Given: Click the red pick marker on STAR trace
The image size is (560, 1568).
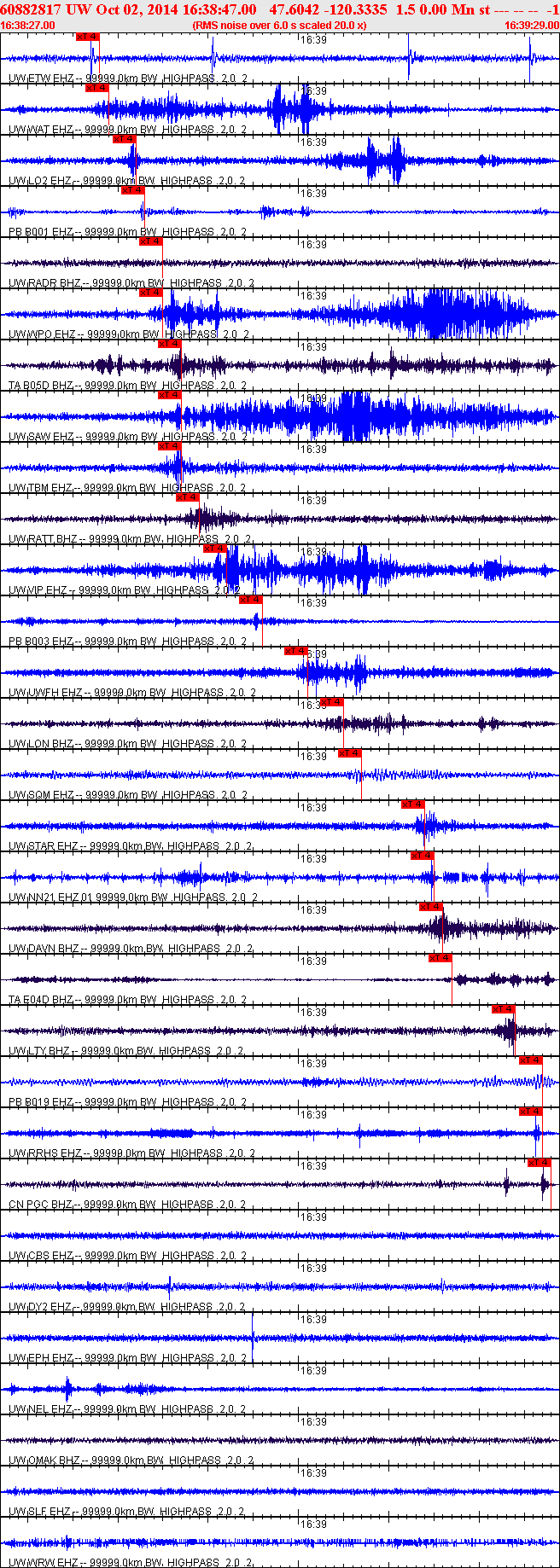Looking at the screenshot, I should point(413,804).
